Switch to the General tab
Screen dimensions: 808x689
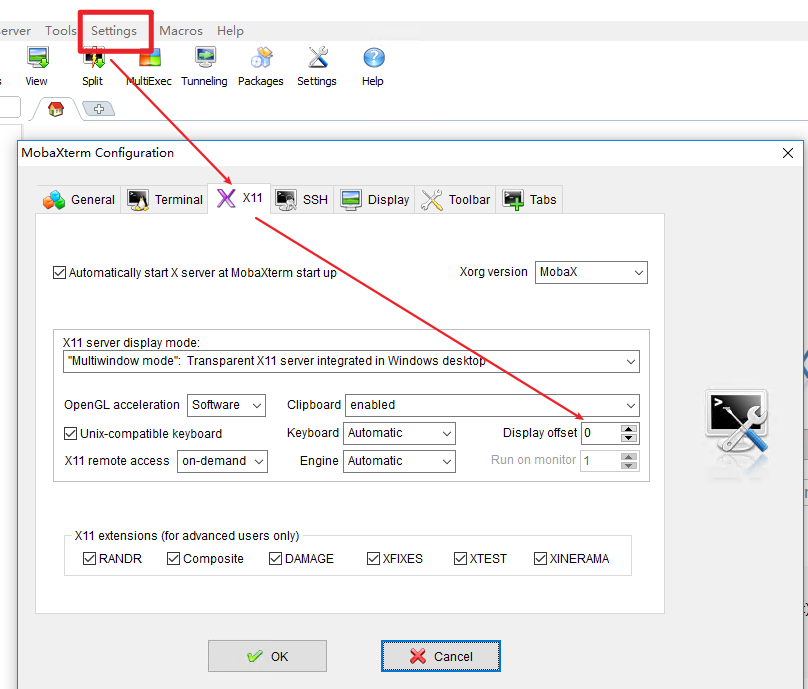click(79, 199)
